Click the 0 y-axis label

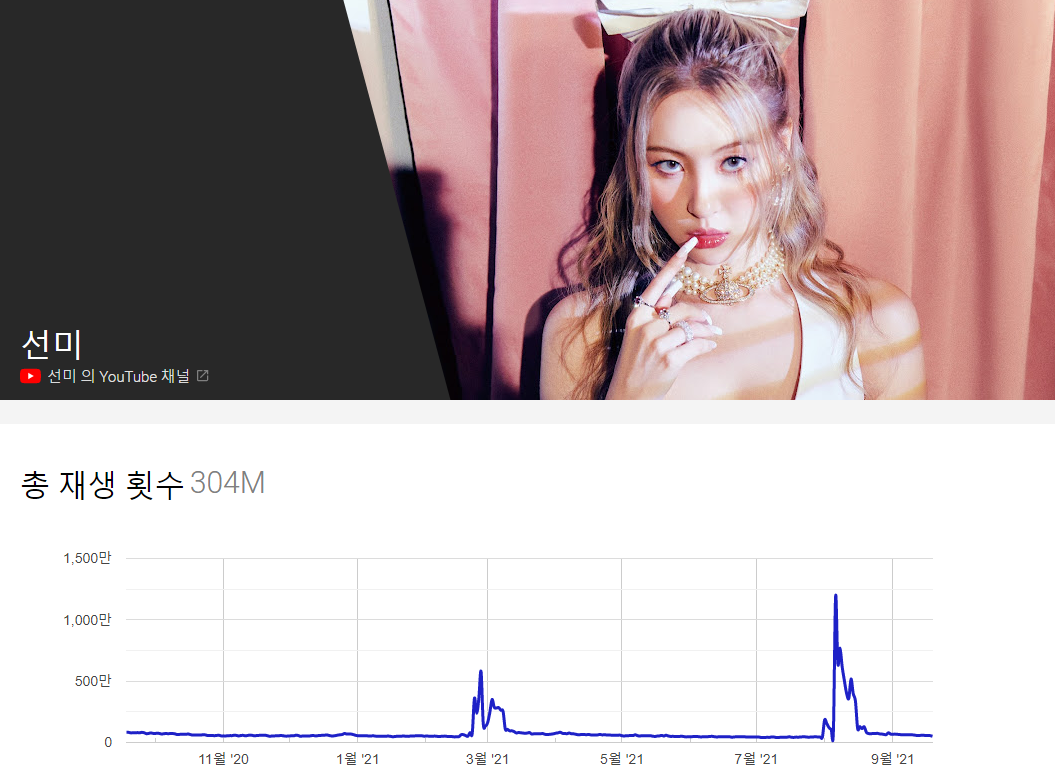pyautogui.click(x=108, y=742)
